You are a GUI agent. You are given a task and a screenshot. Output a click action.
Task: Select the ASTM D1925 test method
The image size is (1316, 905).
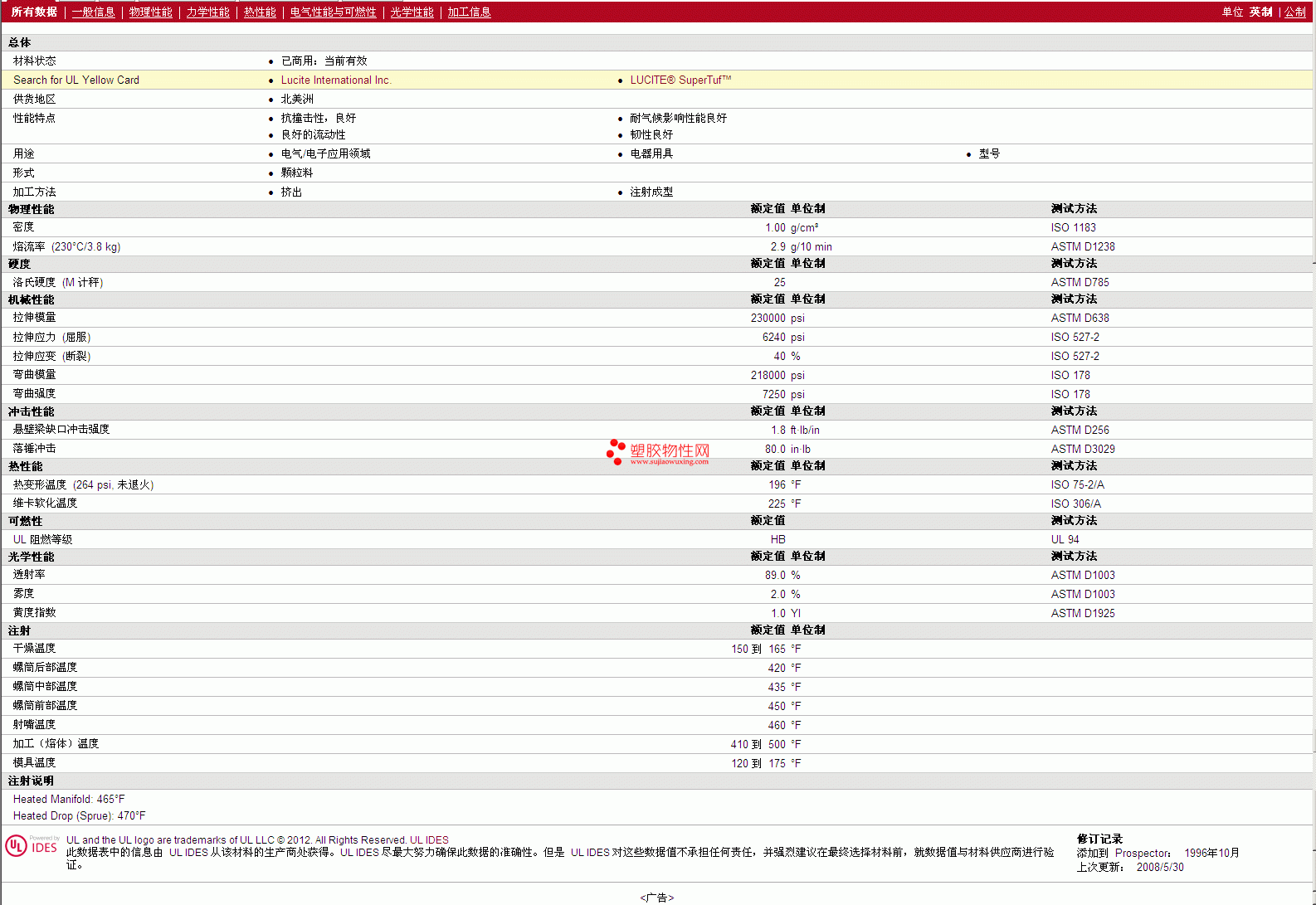(x=1084, y=614)
